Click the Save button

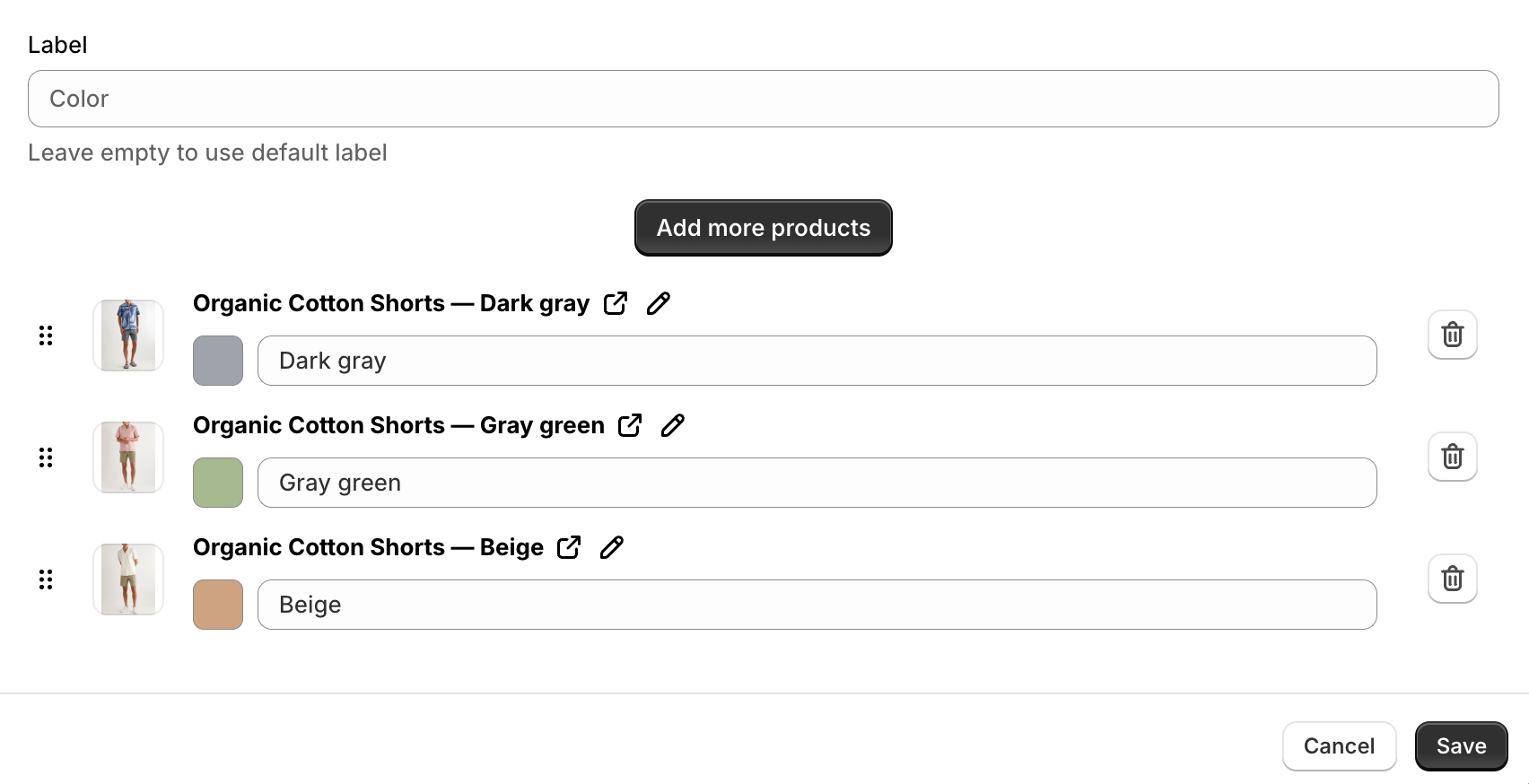tap(1461, 745)
